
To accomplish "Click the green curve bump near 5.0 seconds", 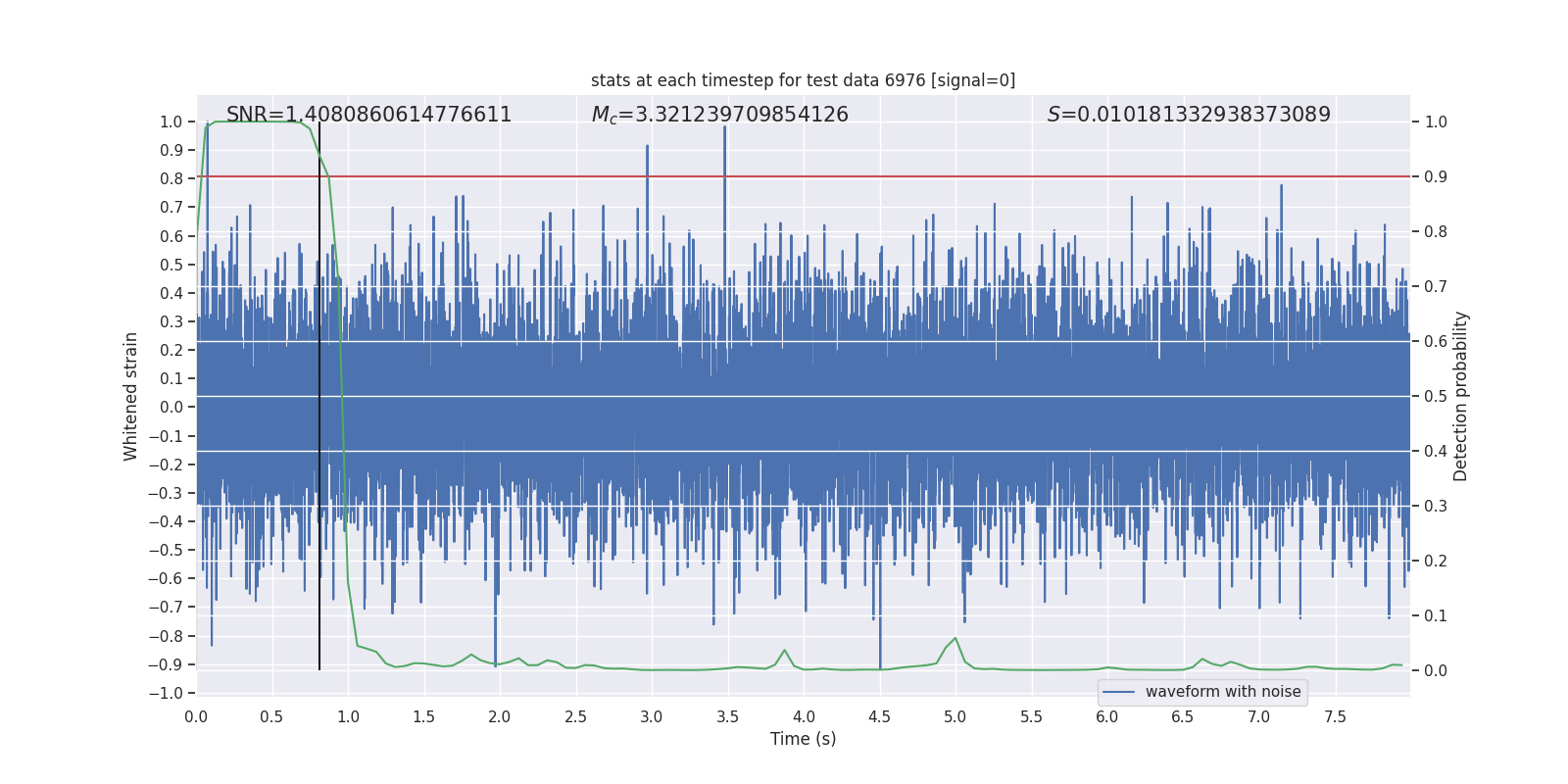I will click(x=955, y=640).
